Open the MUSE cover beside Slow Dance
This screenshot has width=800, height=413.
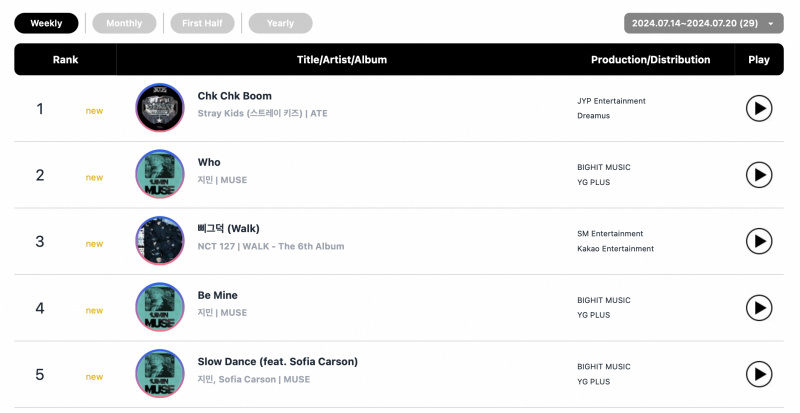click(160, 374)
